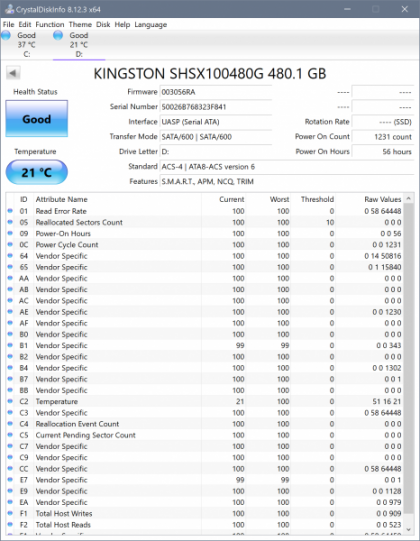Click the Worst column header
Viewport: 420px width, 541px height.
click(280, 199)
